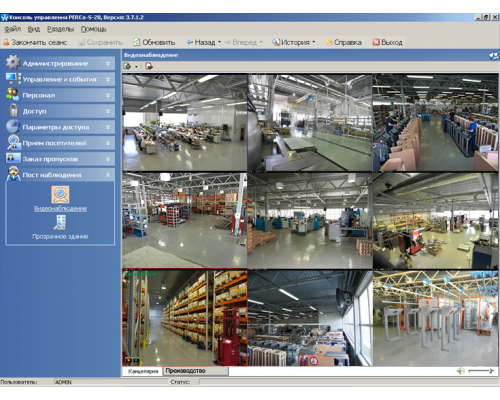
Task: Open the Вперед dropdown arrow
Action: point(261,42)
